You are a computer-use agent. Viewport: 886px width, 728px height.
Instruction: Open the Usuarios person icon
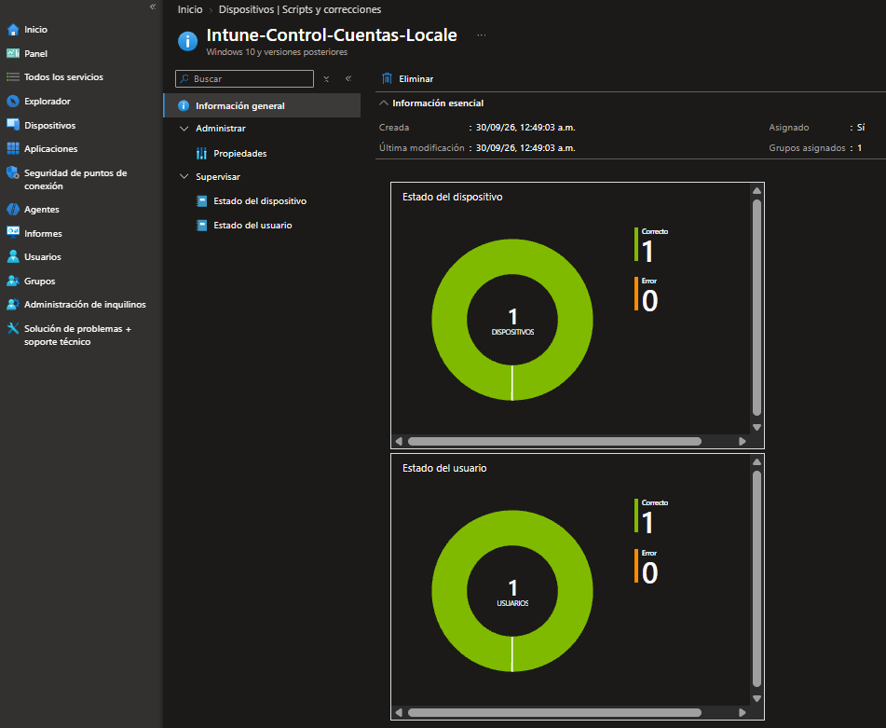coord(13,257)
